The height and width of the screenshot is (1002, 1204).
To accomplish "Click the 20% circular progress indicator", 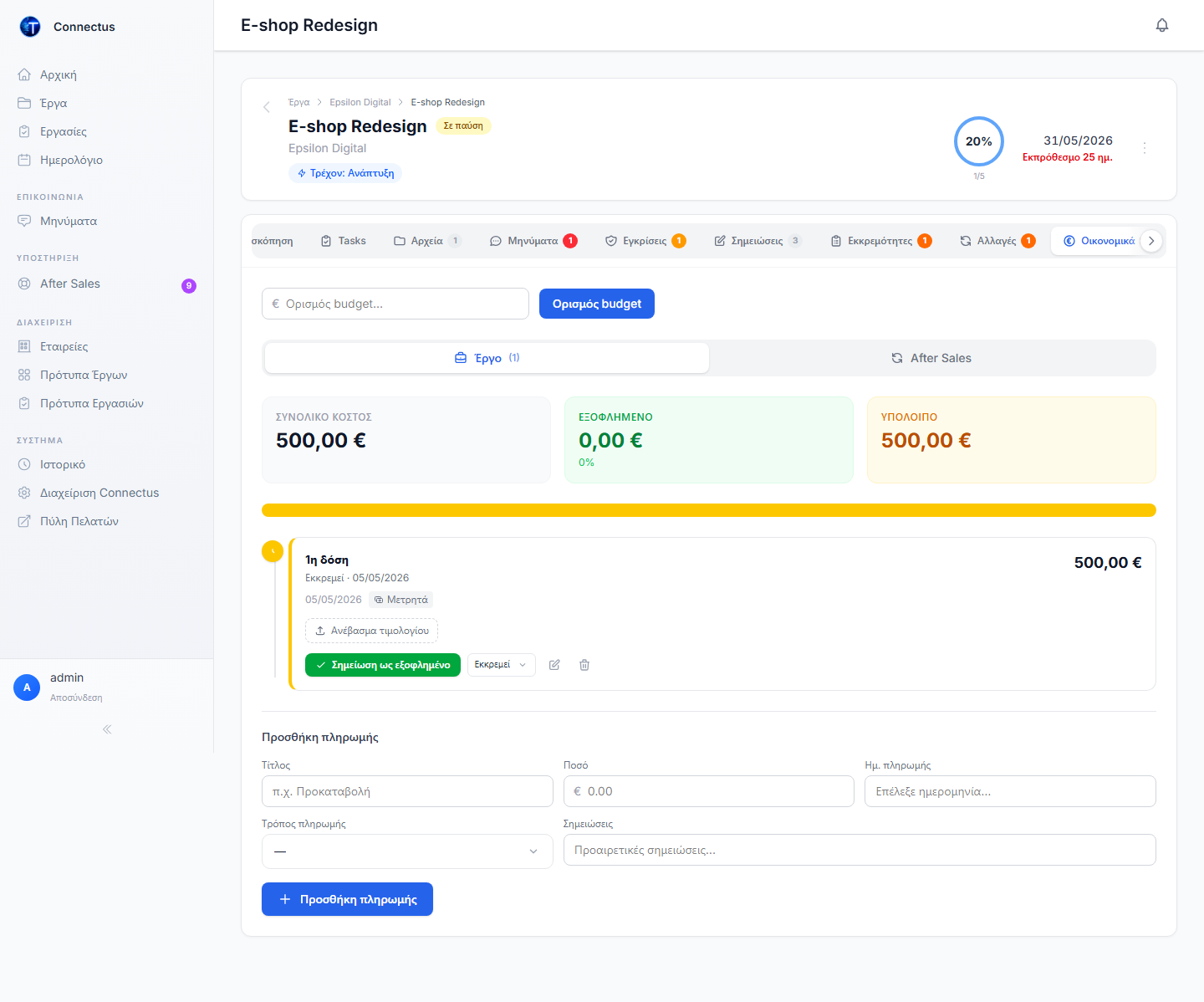I will [x=979, y=141].
